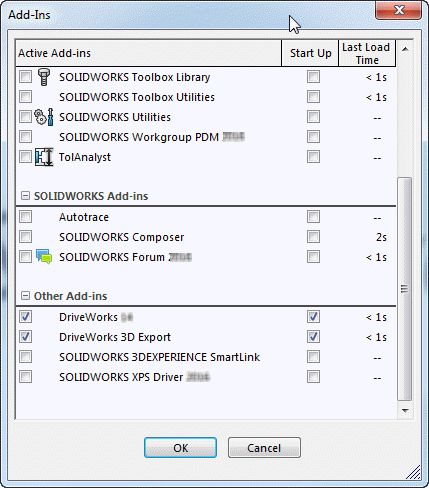This screenshot has height=488, width=429.
Task: Select the DriveWorks 3D Export row text
Action: click(x=115, y=337)
